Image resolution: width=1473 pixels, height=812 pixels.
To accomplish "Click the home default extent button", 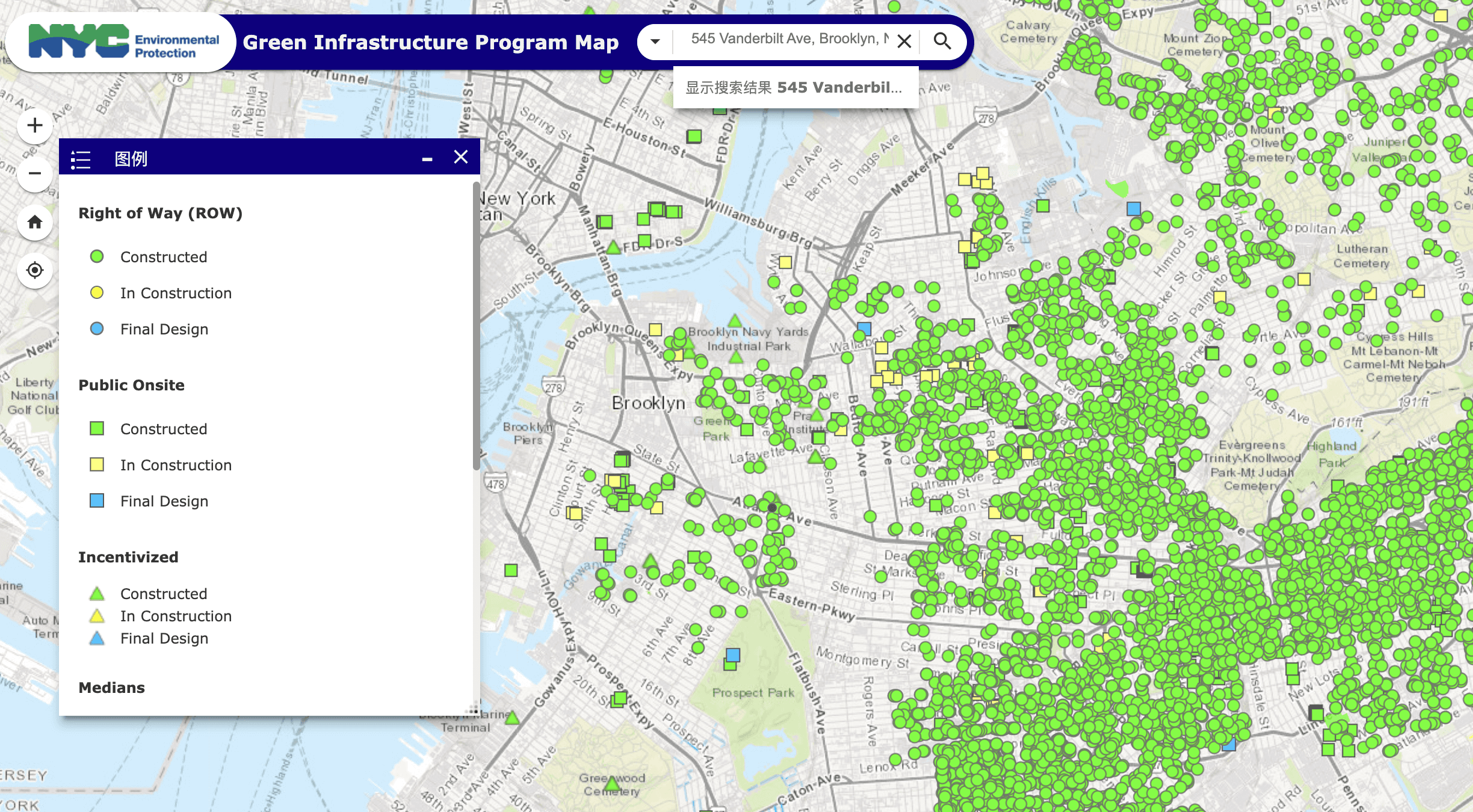I will coord(35,222).
